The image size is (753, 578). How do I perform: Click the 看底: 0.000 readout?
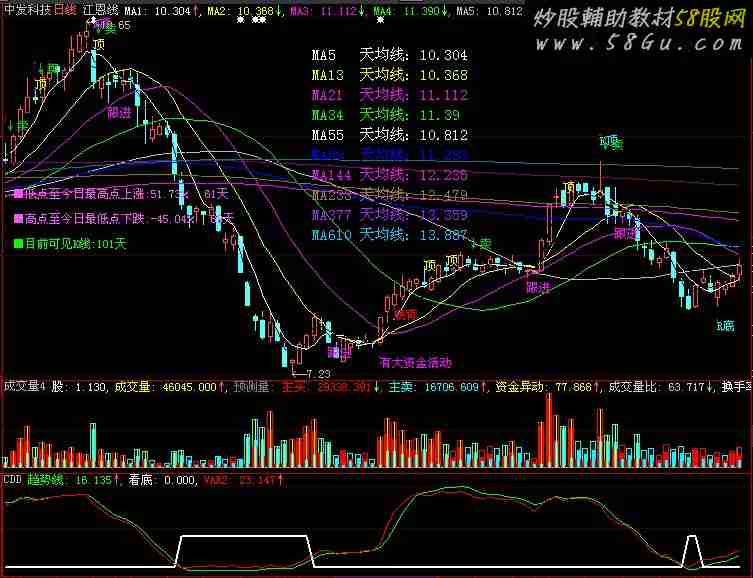tap(161, 480)
